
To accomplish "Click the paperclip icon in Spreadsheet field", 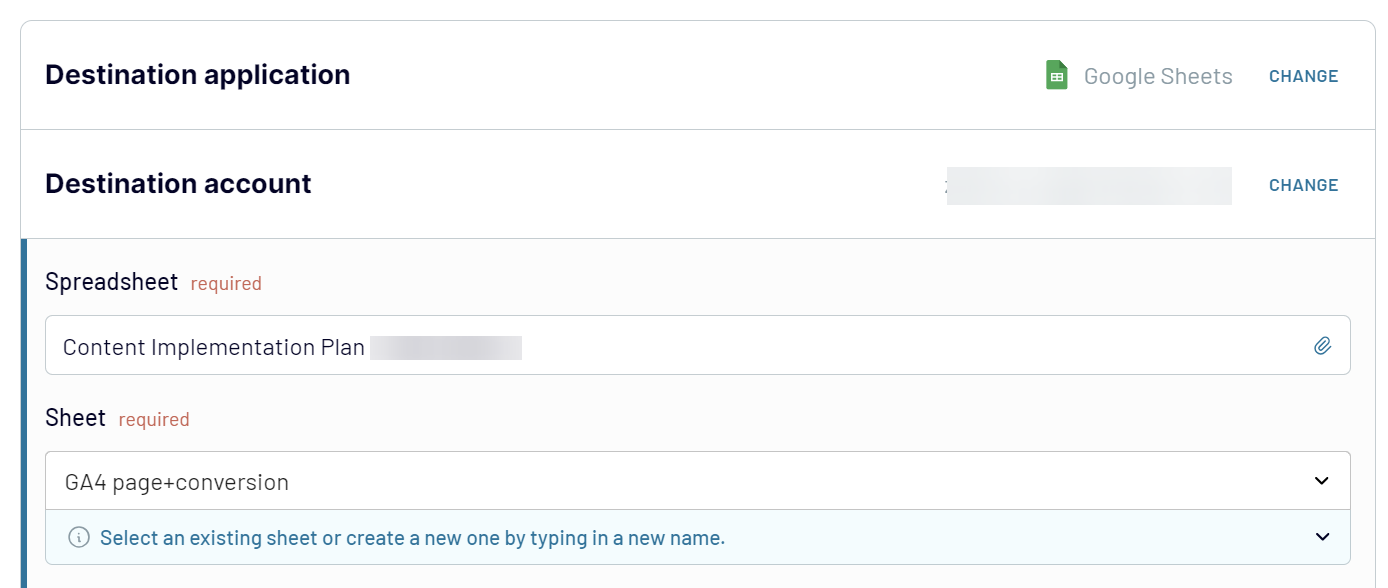I will pyautogui.click(x=1322, y=346).
